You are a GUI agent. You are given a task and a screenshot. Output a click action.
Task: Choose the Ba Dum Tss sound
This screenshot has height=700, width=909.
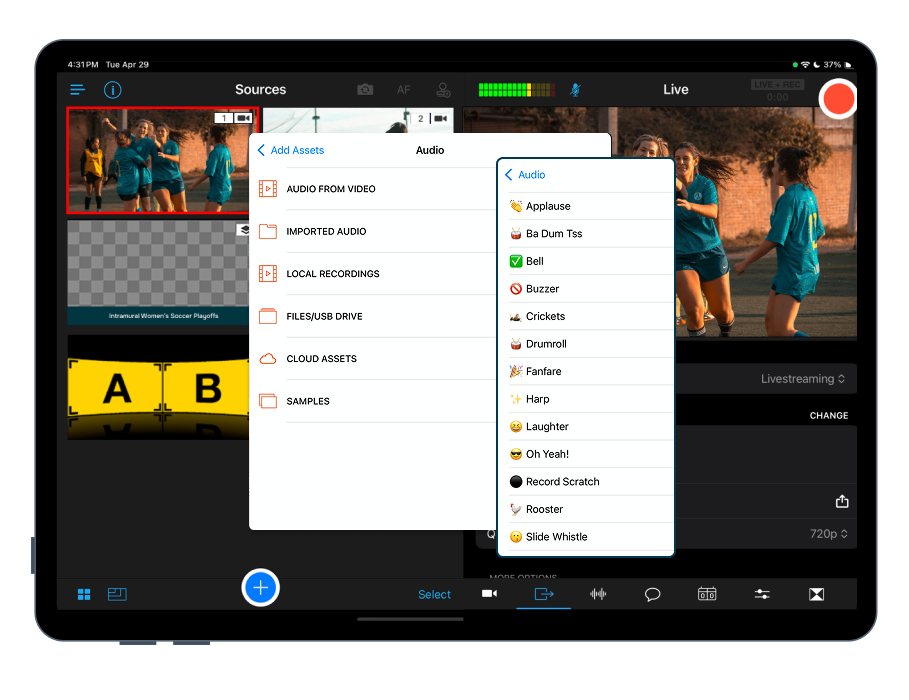[587, 234]
